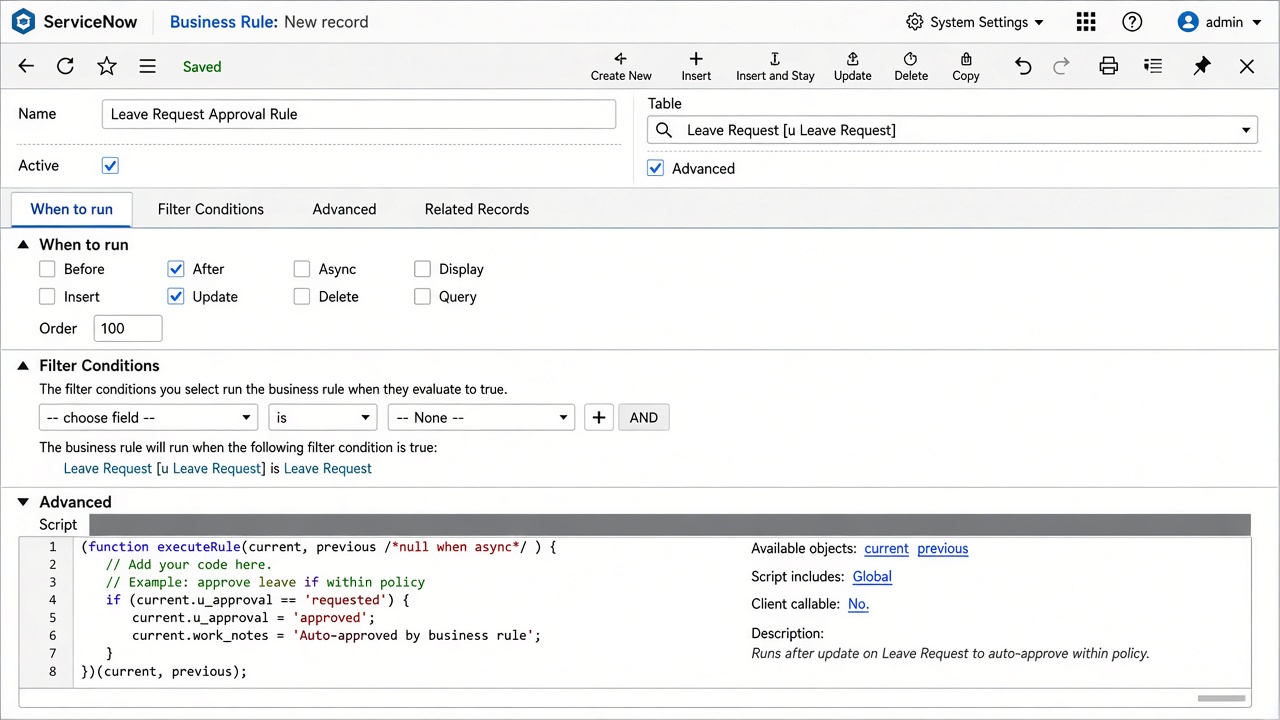
Task: Follow the Global script includes link
Action: [x=872, y=576]
